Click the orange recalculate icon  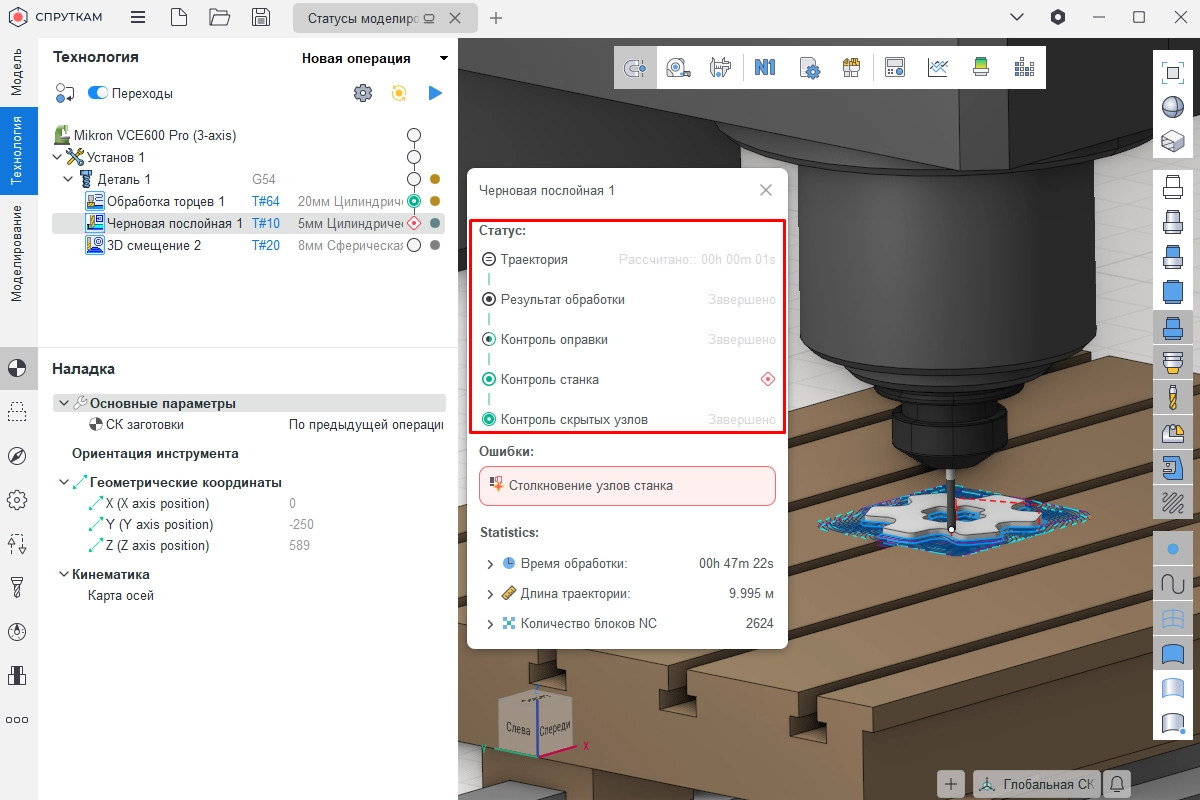pyautogui.click(x=399, y=93)
